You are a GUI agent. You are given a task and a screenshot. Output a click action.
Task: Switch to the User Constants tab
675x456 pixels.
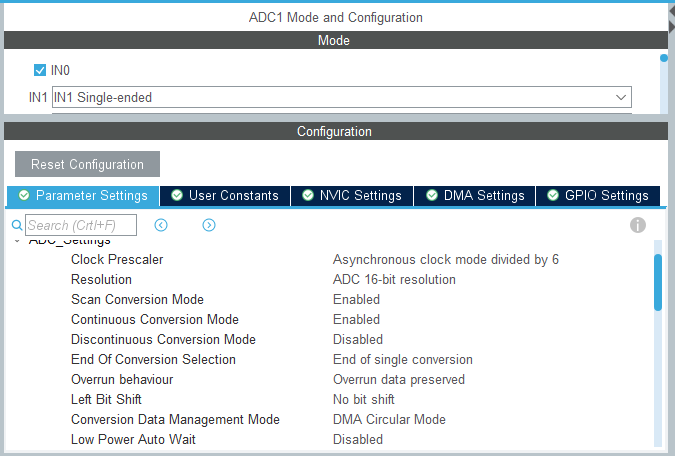[x=225, y=196]
